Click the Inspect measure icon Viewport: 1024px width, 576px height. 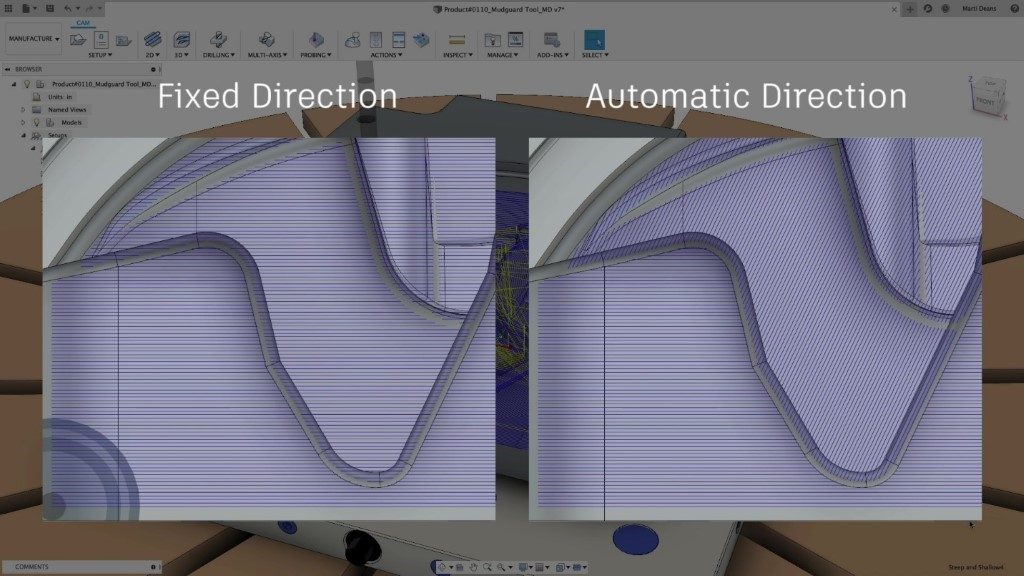(457, 40)
